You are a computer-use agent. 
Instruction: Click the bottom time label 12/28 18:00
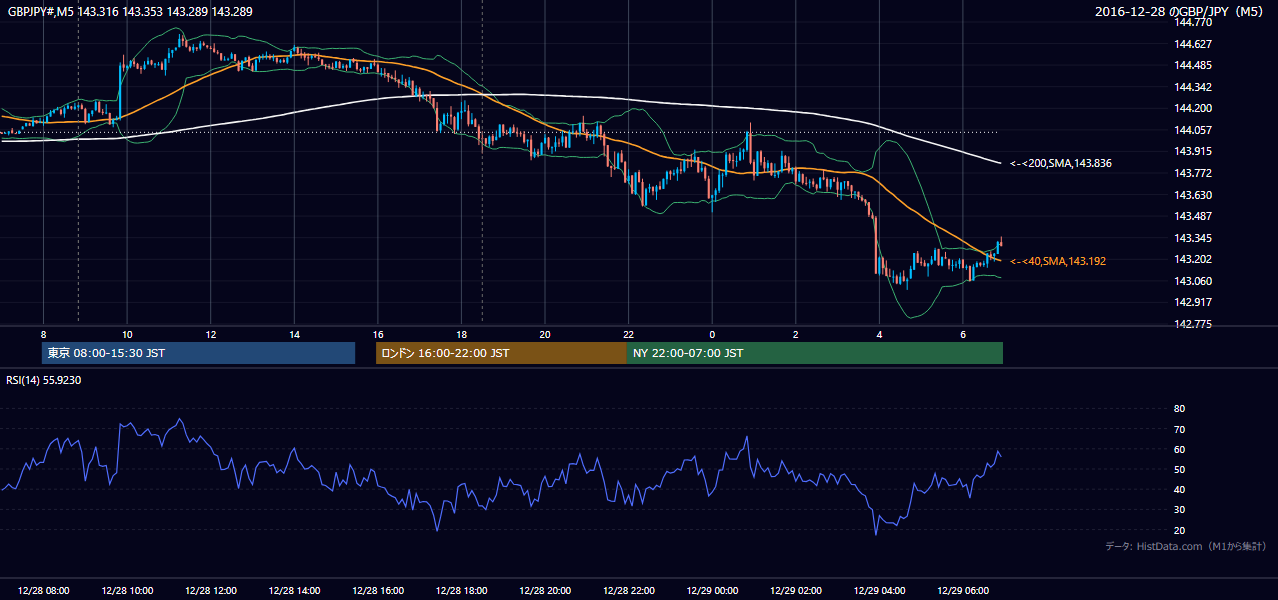pyautogui.click(x=462, y=591)
